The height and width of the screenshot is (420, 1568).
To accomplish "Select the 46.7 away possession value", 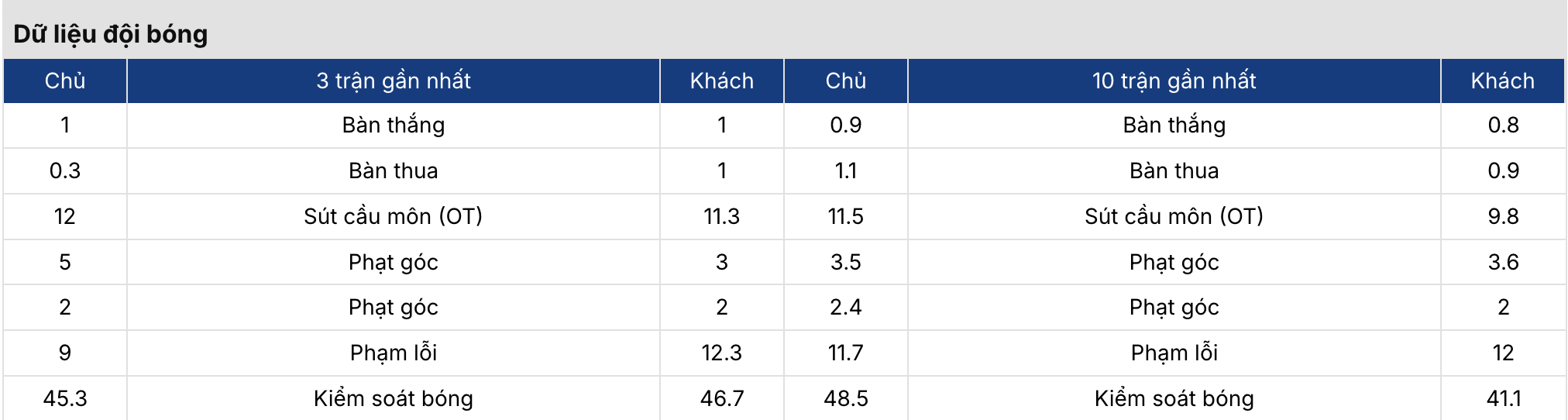I will coord(721,398).
